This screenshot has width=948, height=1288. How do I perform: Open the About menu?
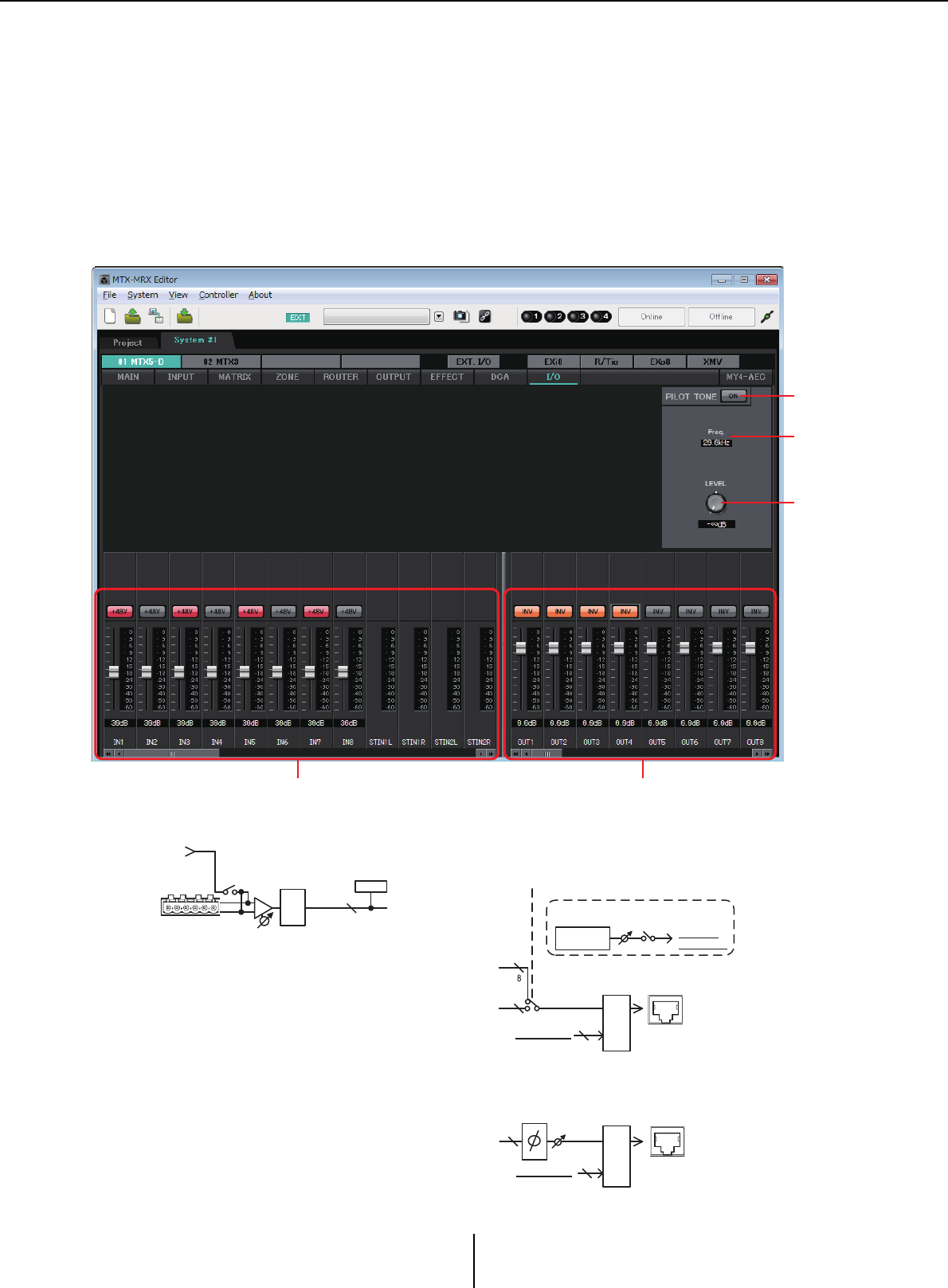261,295
